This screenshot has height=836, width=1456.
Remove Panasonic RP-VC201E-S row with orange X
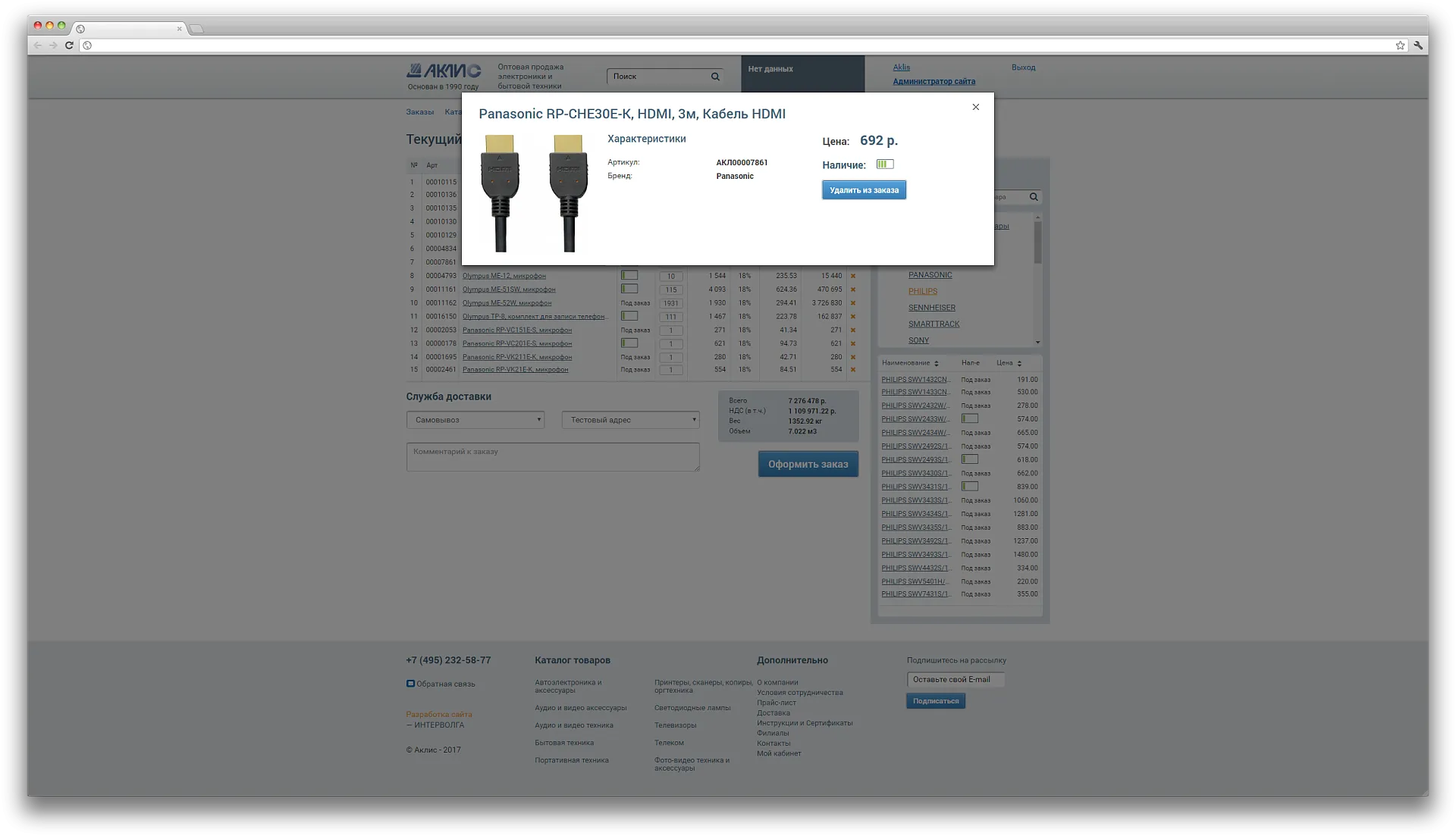(x=853, y=344)
